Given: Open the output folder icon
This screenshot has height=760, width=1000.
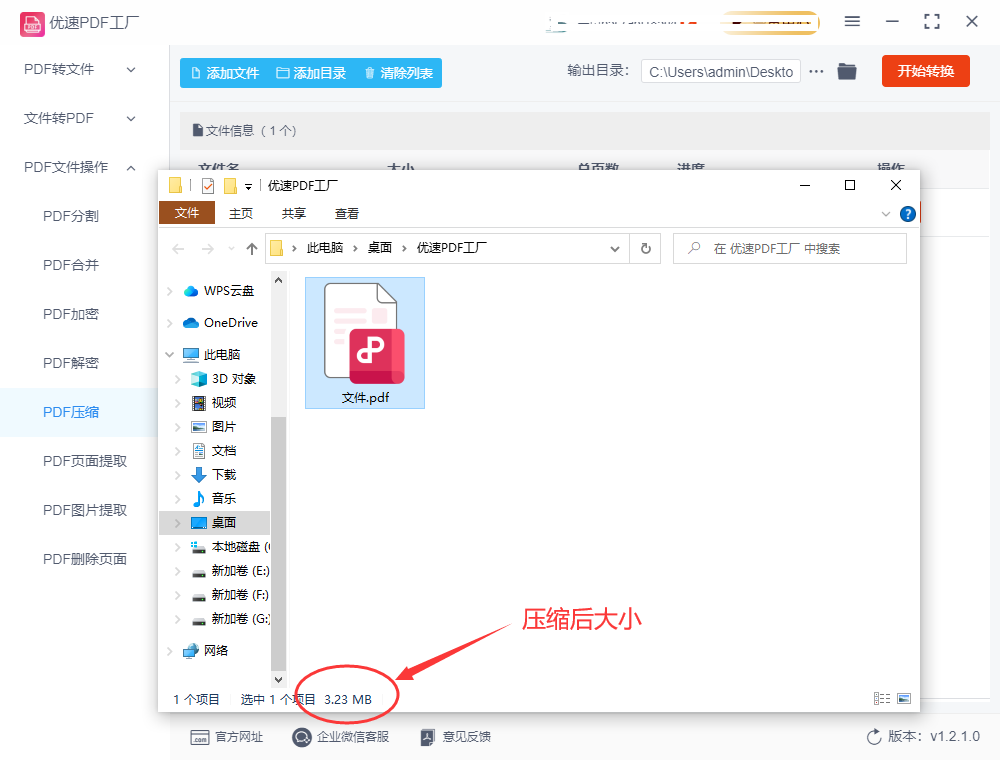Looking at the screenshot, I should click(x=847, y=71).
